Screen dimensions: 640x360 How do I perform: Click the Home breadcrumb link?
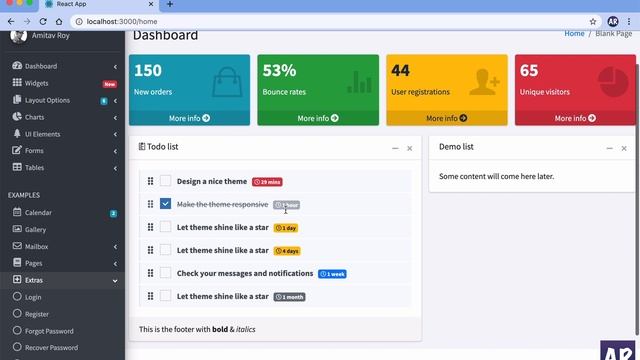point(574,33)
